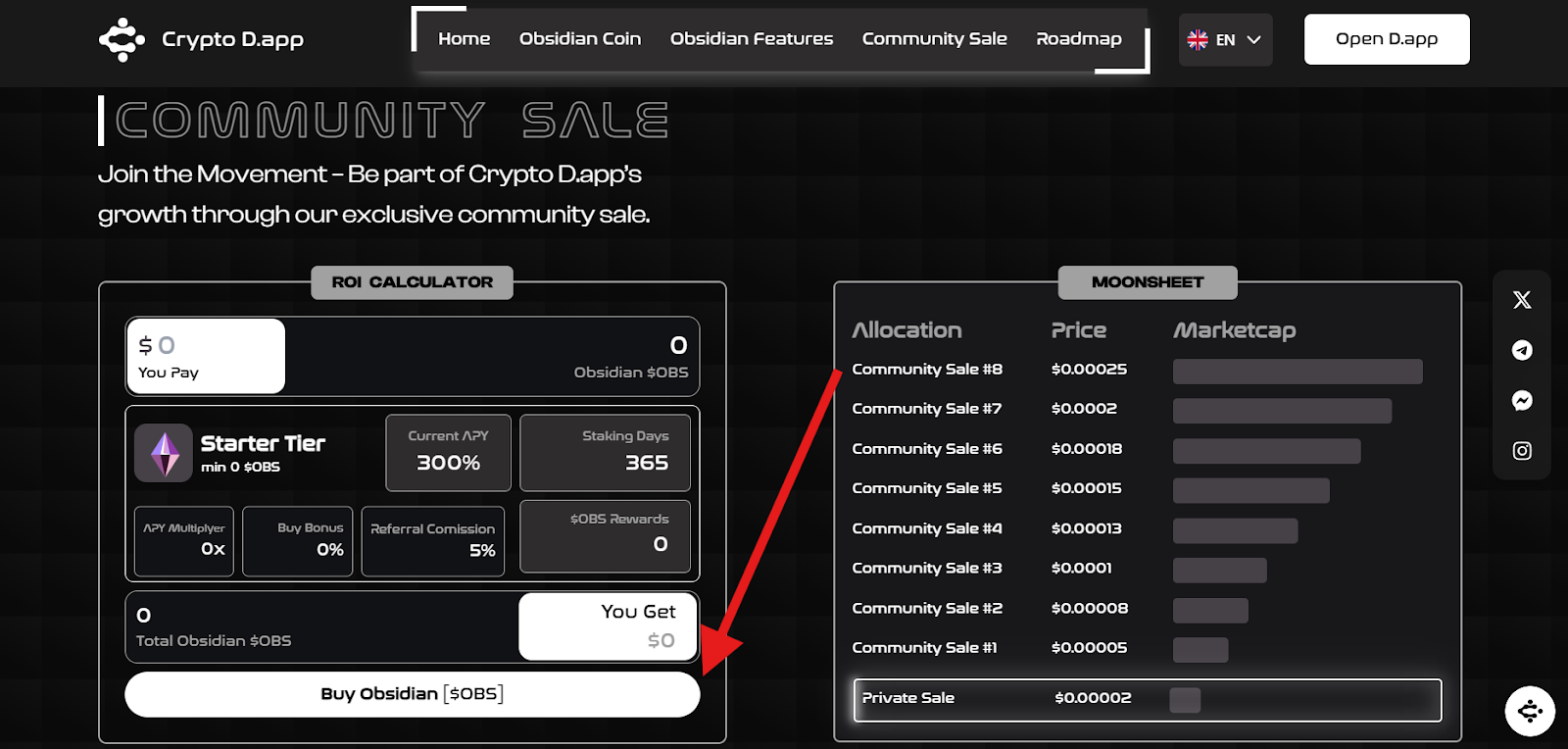The width and height of the screenshot is (1568, 749).
Task: Click the $0.00015 price value
Action: point(1087,488)
